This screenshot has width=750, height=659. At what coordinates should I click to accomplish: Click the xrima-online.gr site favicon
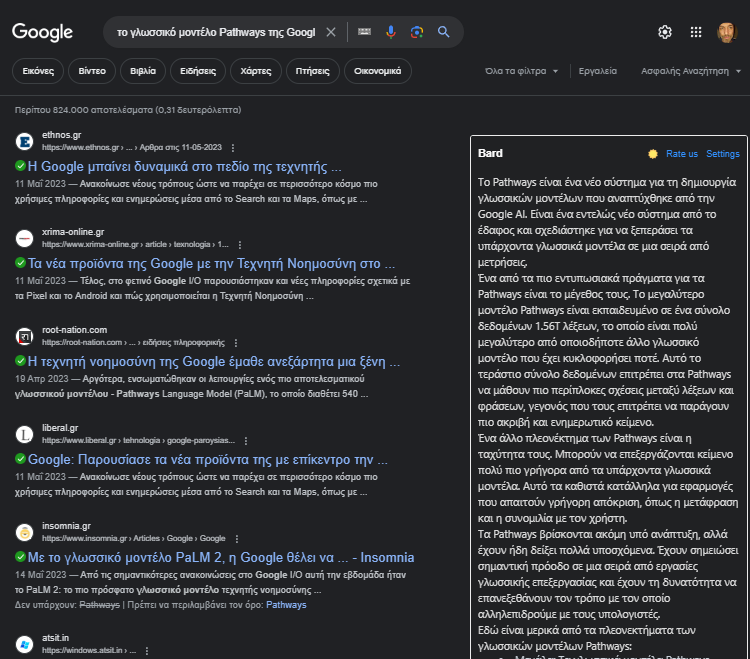[24, 238]
